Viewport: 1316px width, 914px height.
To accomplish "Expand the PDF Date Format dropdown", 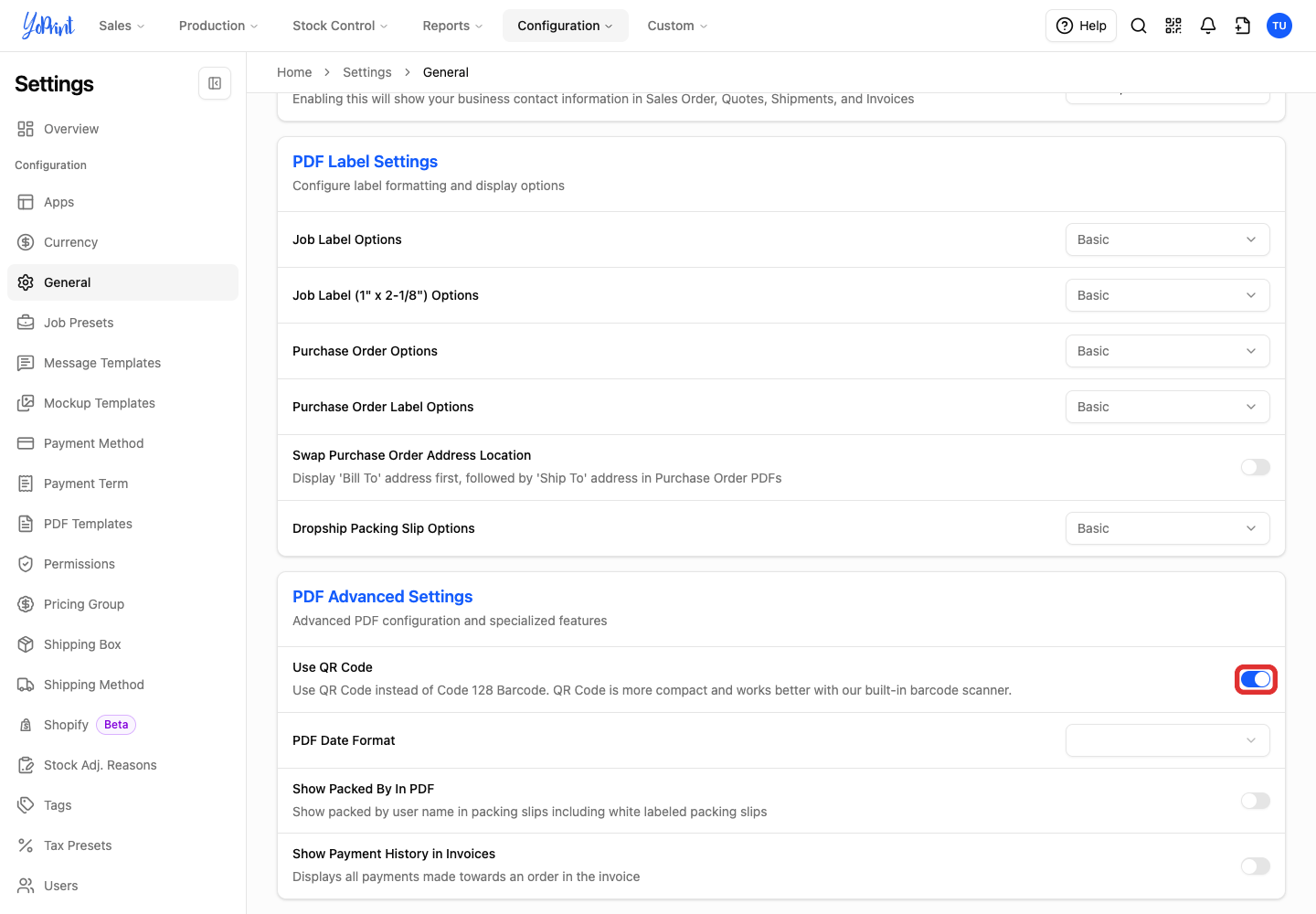I will [x=1168, y=740].
